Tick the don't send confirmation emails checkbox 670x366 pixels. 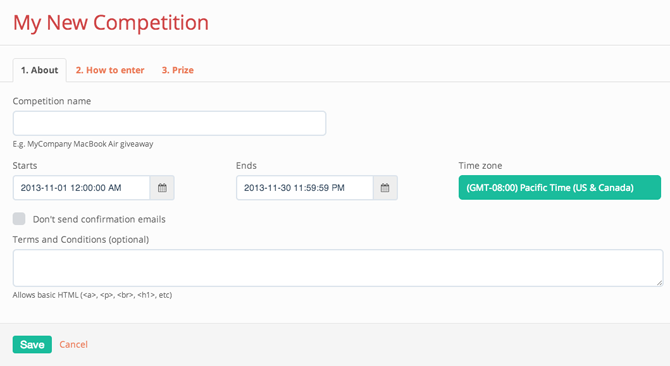point(19,219)
